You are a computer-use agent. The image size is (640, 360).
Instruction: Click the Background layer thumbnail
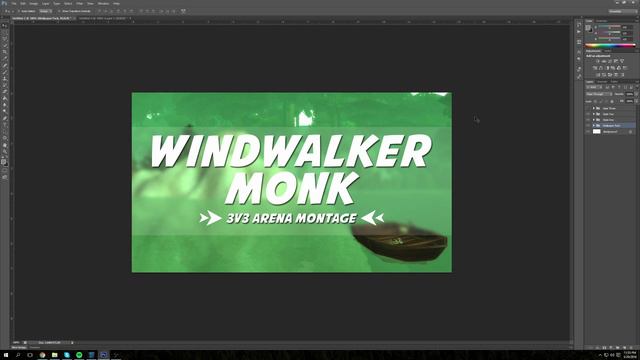pos(597,131)
